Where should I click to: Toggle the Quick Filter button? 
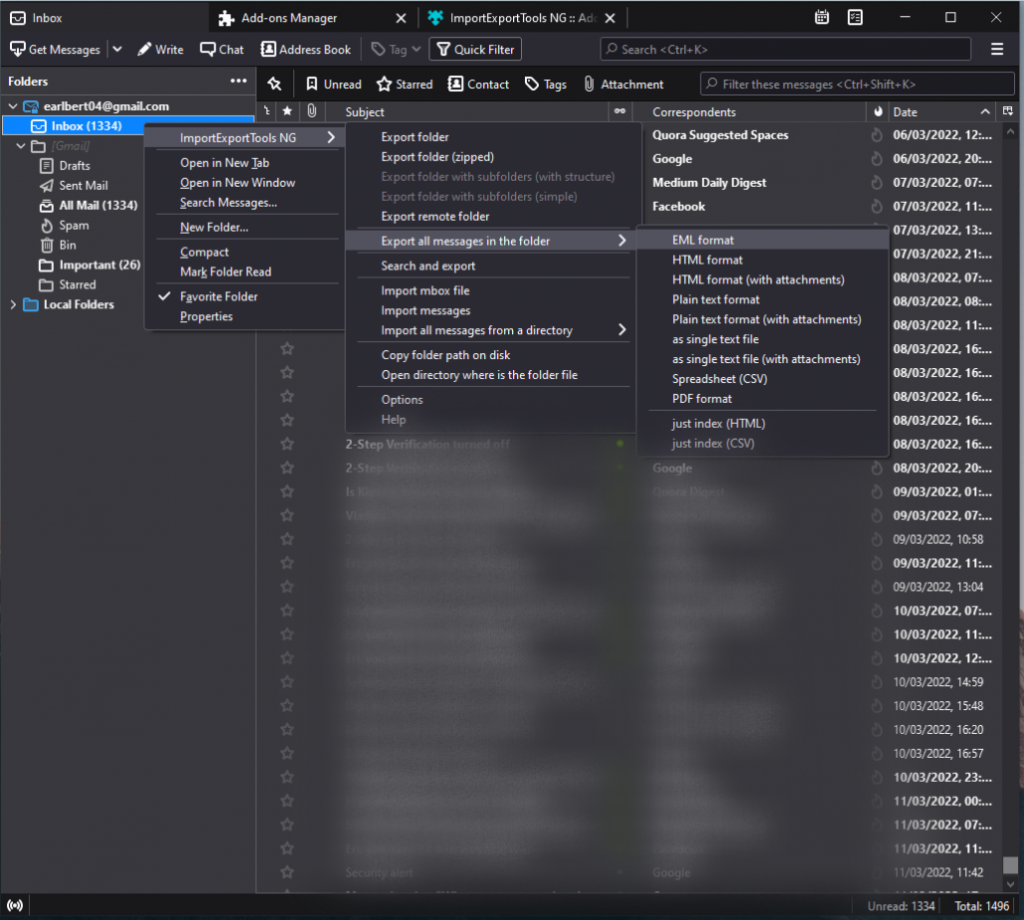pyautogui.click(x=475, y=50)
